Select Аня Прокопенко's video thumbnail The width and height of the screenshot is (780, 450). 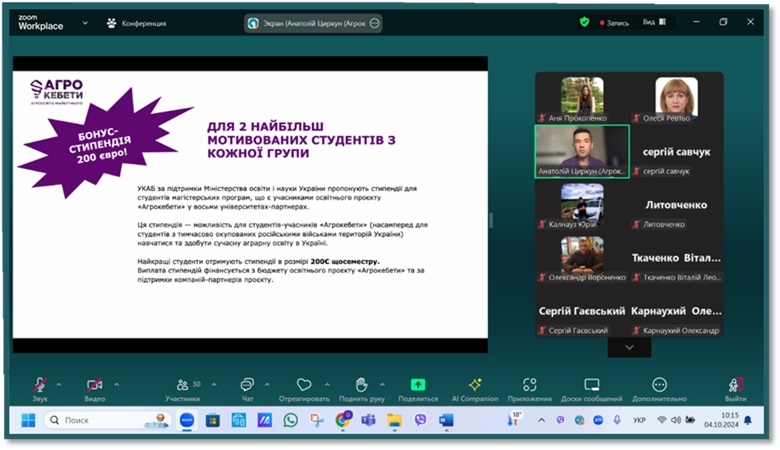click(x=582, y=98)
